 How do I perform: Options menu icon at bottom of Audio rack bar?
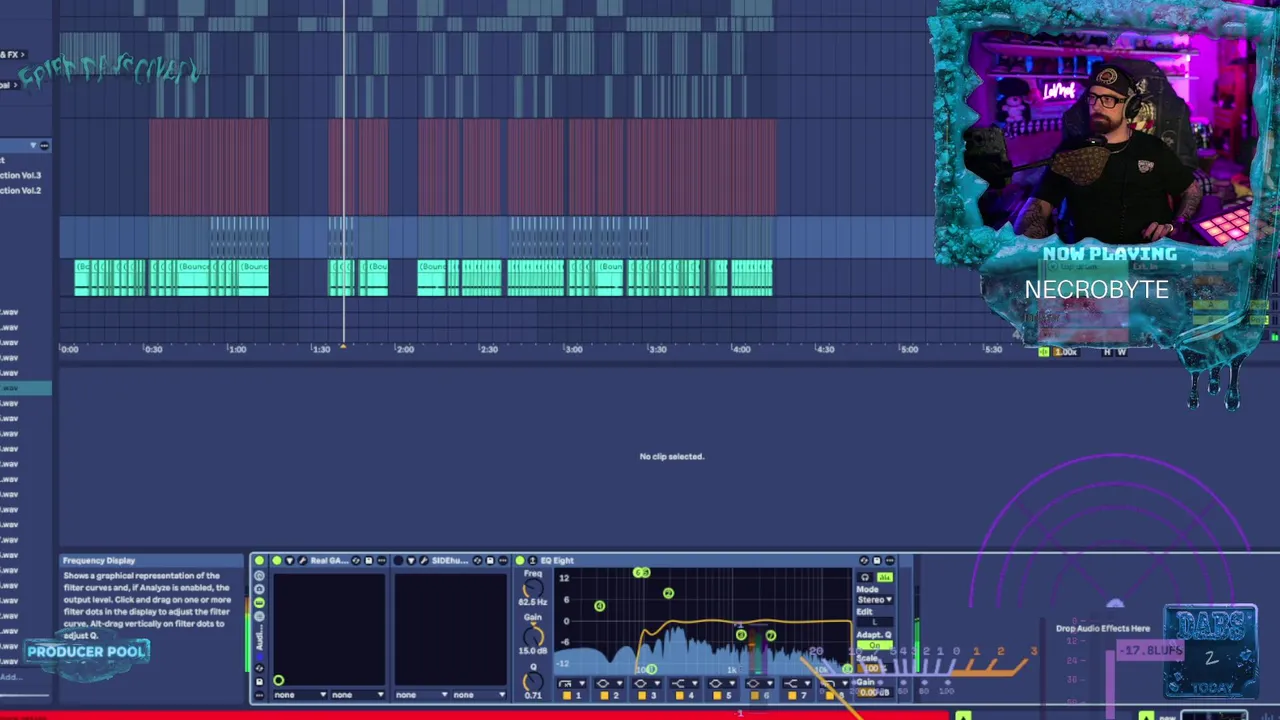coord(259,695)
